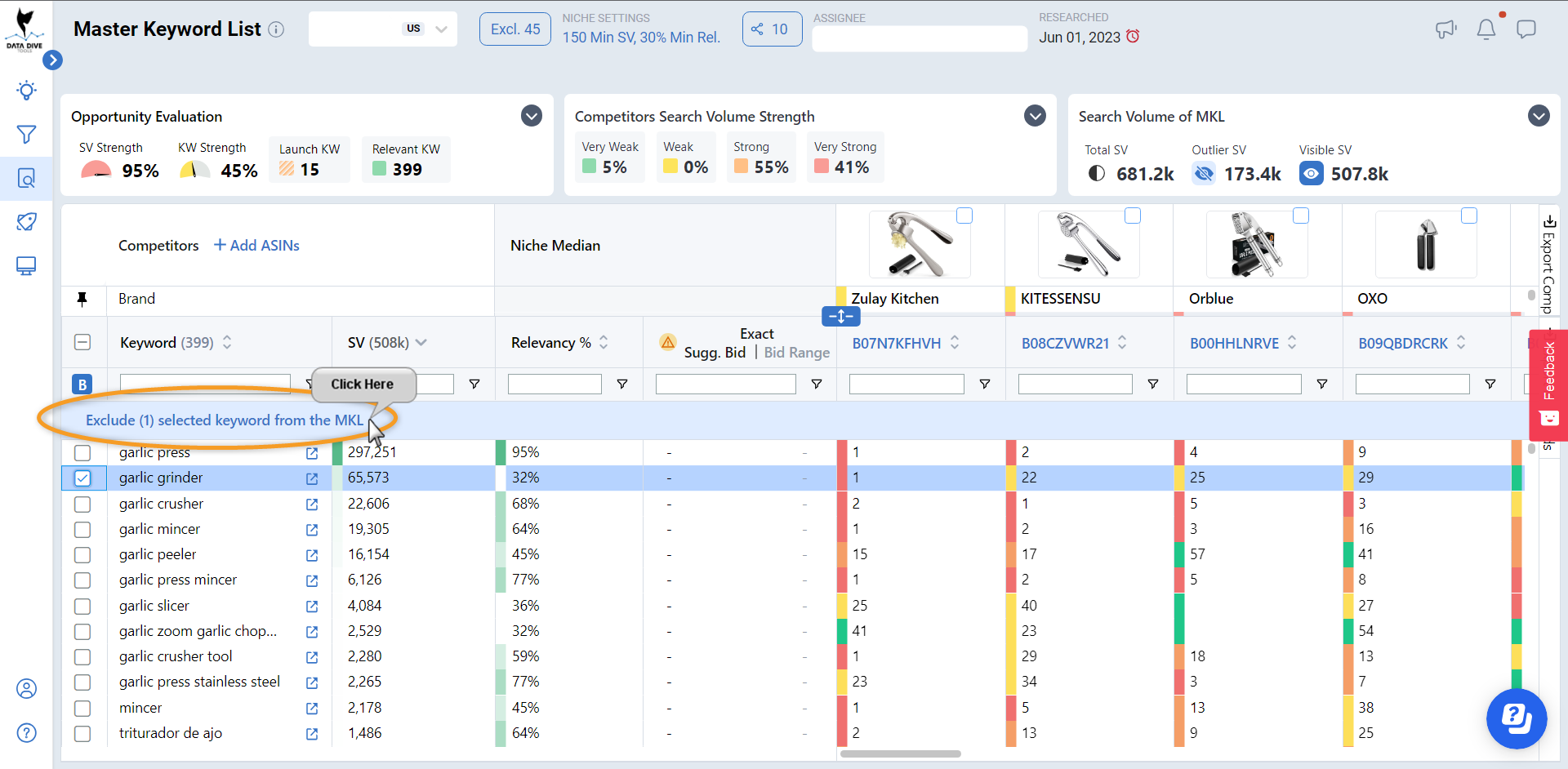The height and width of the screenshot is (769, 1568).
Task: Click the B07N7KFHVH column filter funnel
Action: pyautogui.click(x=985, y=384)
